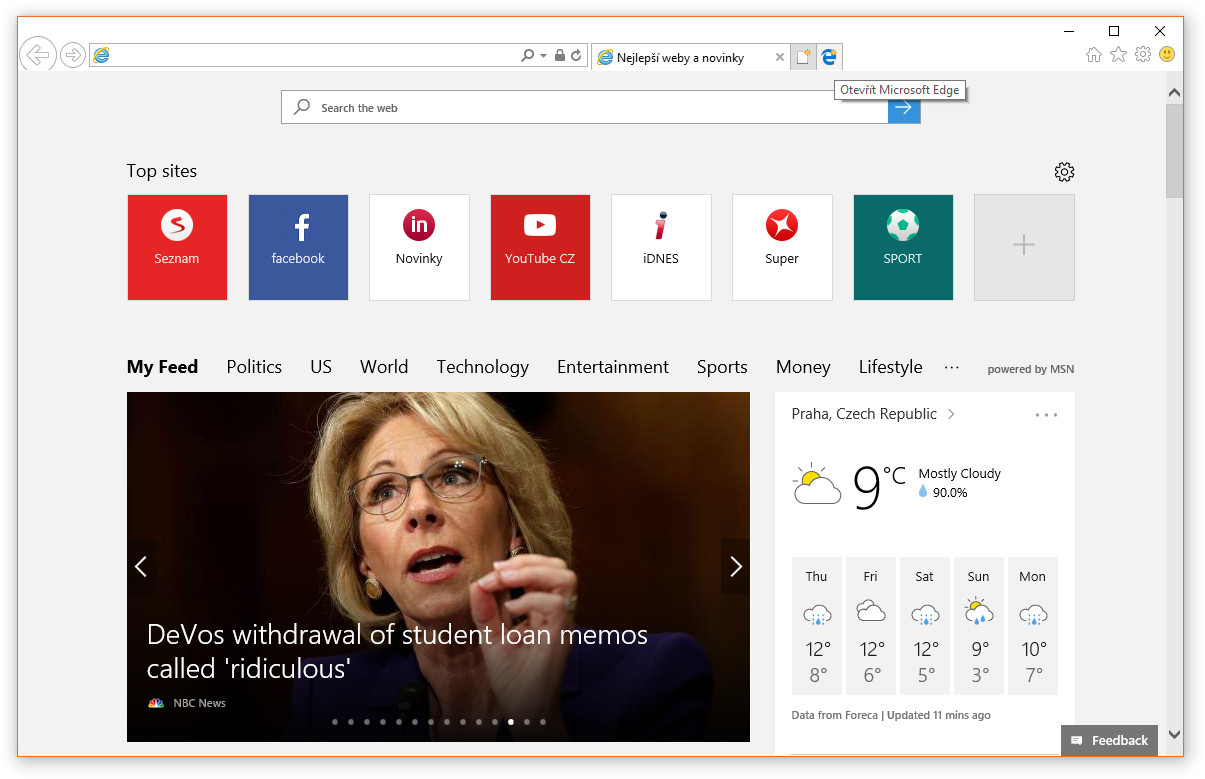Switch to the Technology feed tab
Image resolution: width=1205 pixels, height=779 pixels.
483,367
